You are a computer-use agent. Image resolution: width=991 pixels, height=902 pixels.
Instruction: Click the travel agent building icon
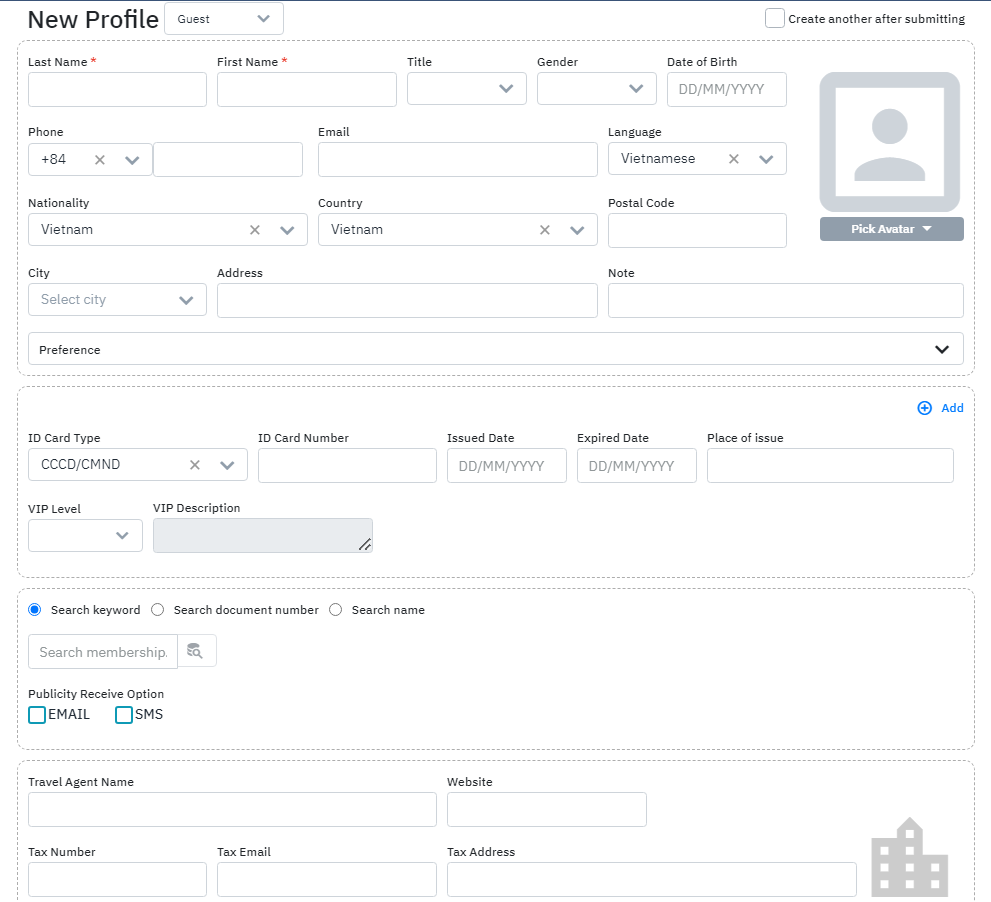click(909, 856)
